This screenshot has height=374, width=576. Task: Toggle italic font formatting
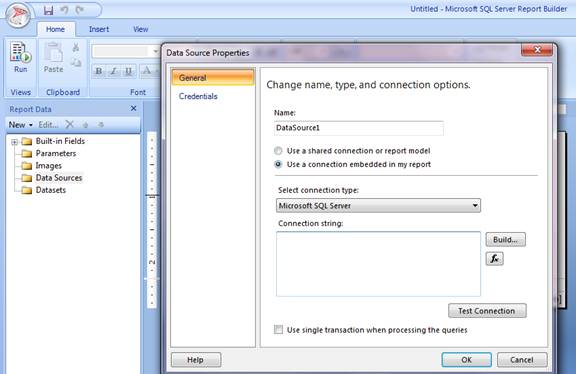(114, 71)
